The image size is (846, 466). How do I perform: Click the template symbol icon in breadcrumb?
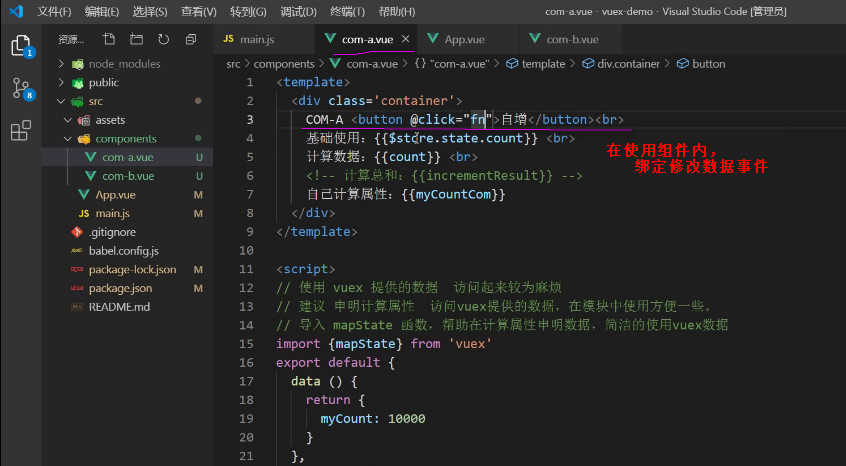tap(512, 64)
